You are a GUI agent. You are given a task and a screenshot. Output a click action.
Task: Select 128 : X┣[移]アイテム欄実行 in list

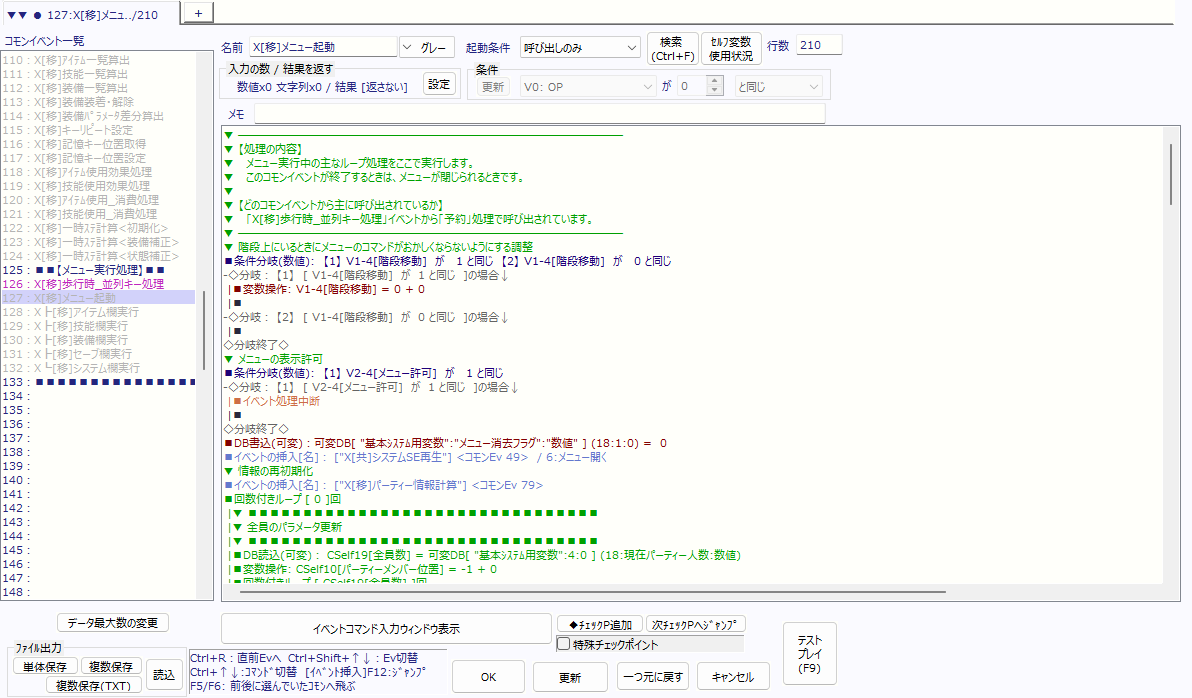pos(98,312)
